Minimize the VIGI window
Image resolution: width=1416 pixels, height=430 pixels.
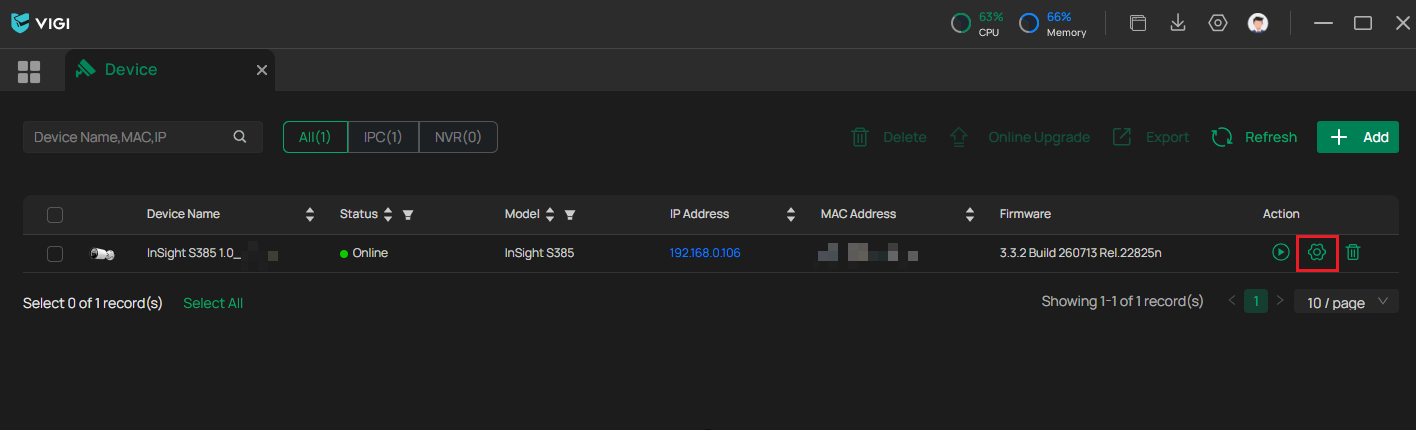coord(1323,23)
